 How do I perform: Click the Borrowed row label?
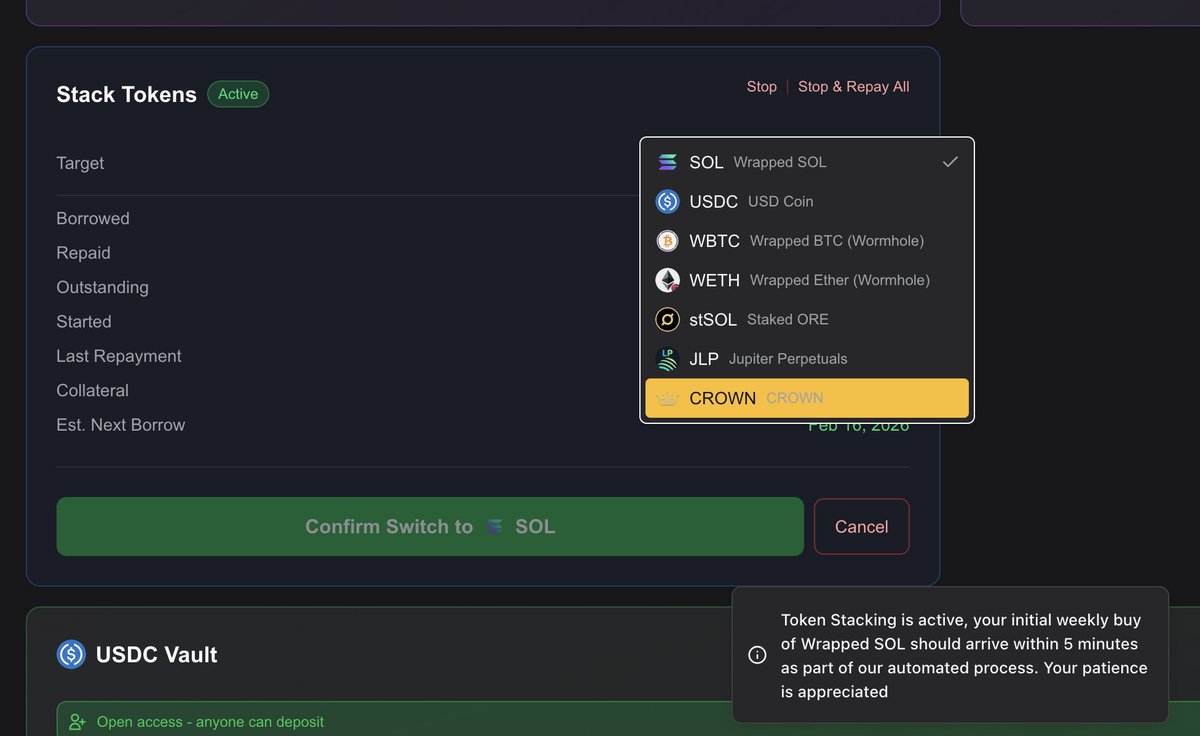93,218
